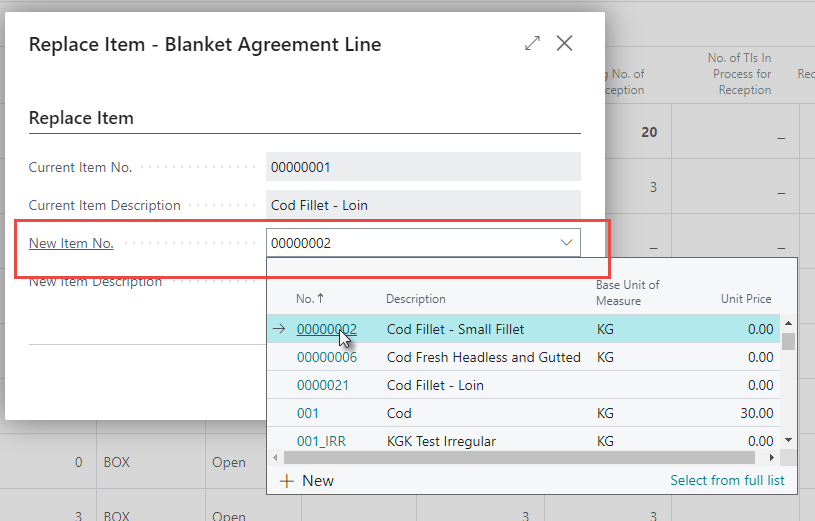Select item 001_IRR in lookup
Image resolution: width=815 pixels, height=521 pixels.
pyautogui.click(x=321, y=441)
